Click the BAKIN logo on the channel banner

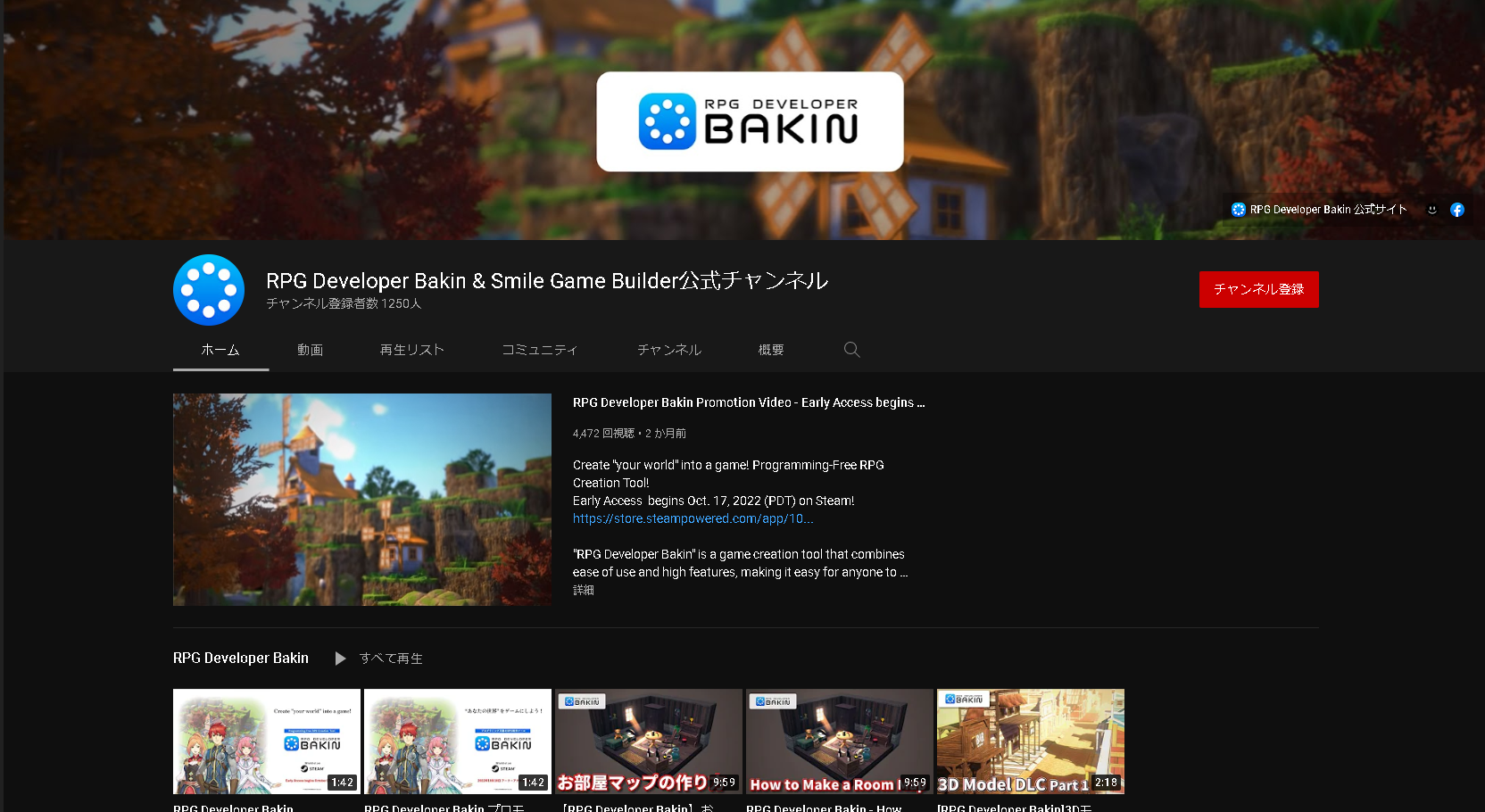click(750, 120)
